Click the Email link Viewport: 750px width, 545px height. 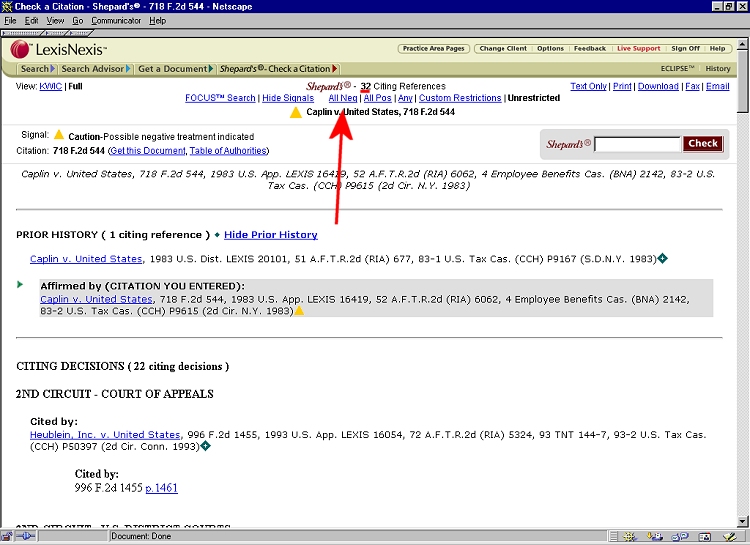point(717,87)
